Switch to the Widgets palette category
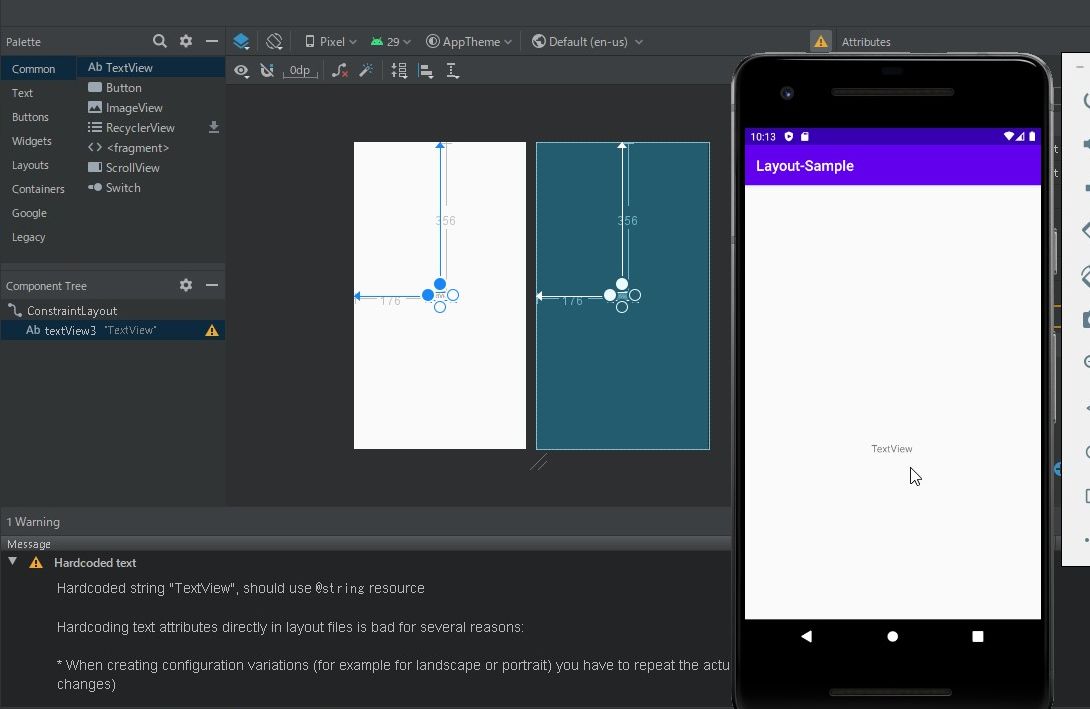The image size is (1090, 709). point(35,141)
